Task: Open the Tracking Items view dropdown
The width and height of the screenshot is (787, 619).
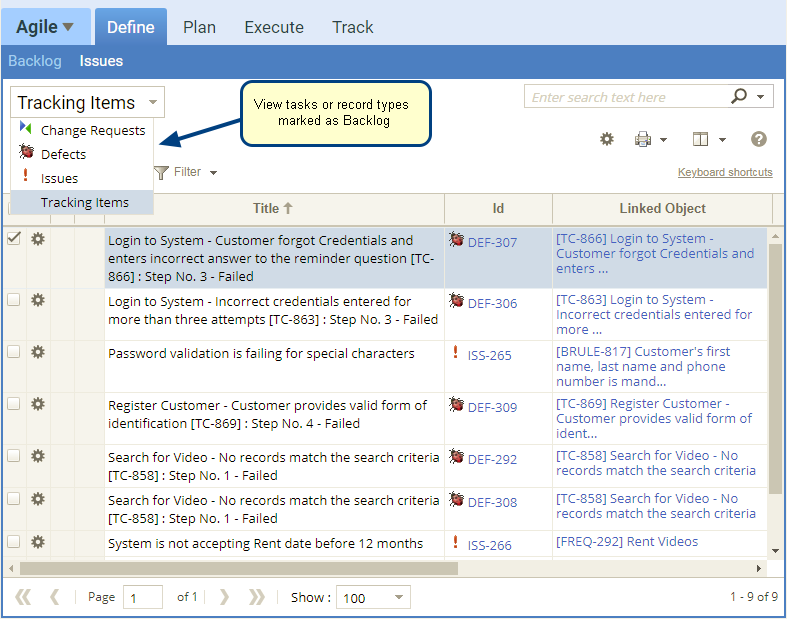Action: 88,102
